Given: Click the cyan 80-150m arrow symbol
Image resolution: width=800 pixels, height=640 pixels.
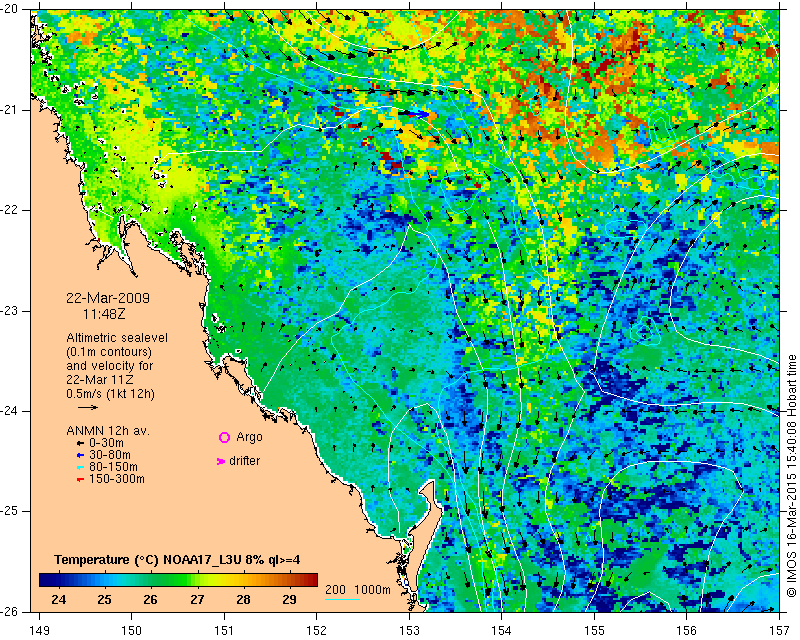Looking at the screenshot, I should coord(80,467).
